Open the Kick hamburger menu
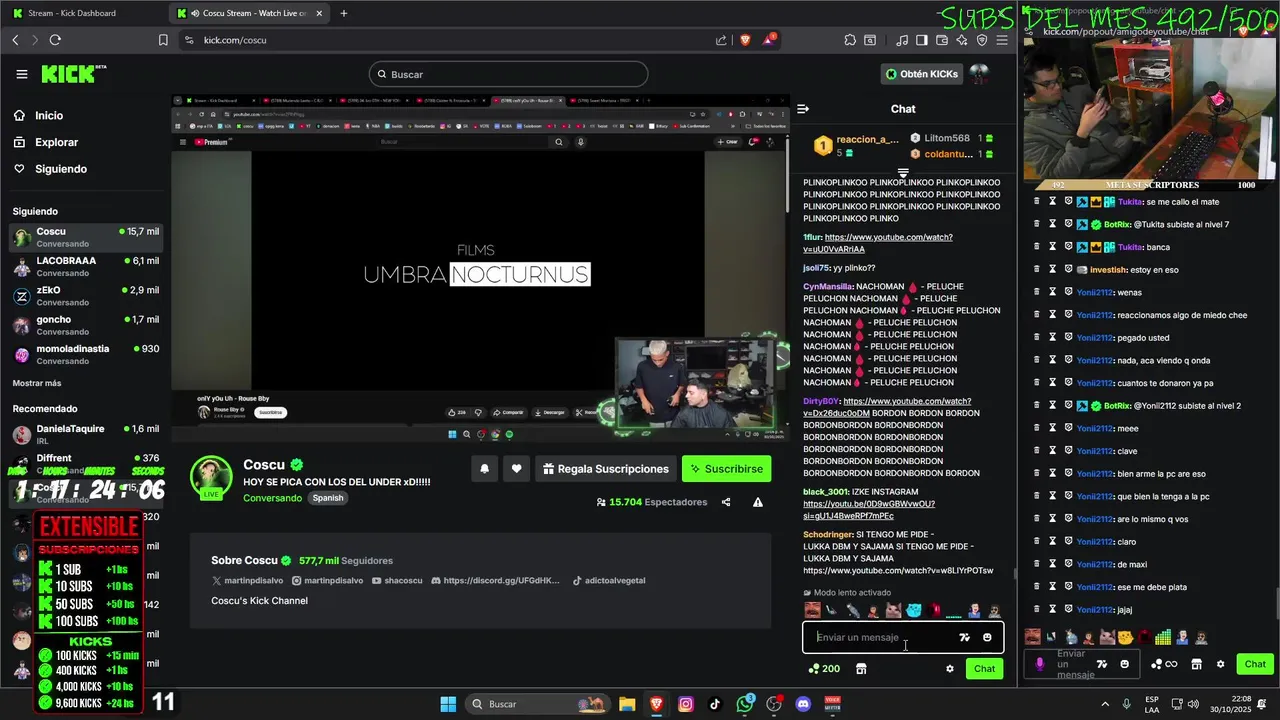Viewport: 1280px width, 720px height. point(22,74)
